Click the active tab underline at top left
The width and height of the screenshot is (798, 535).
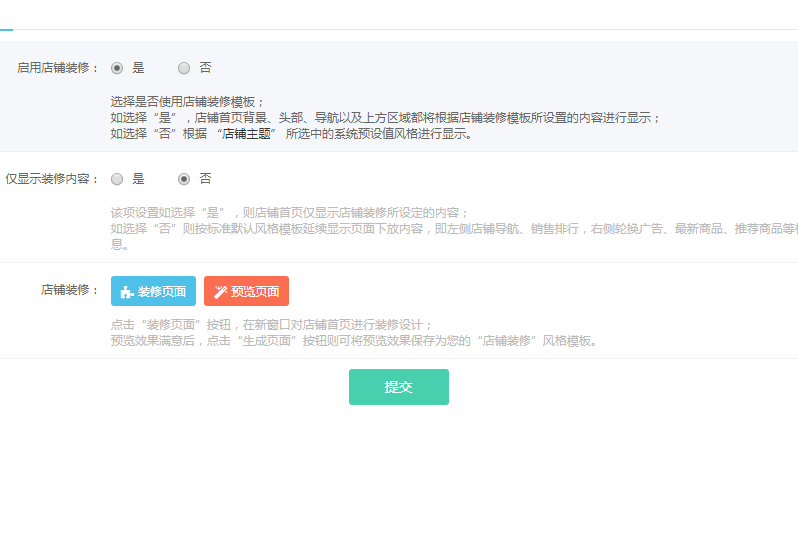pos(6,30)
